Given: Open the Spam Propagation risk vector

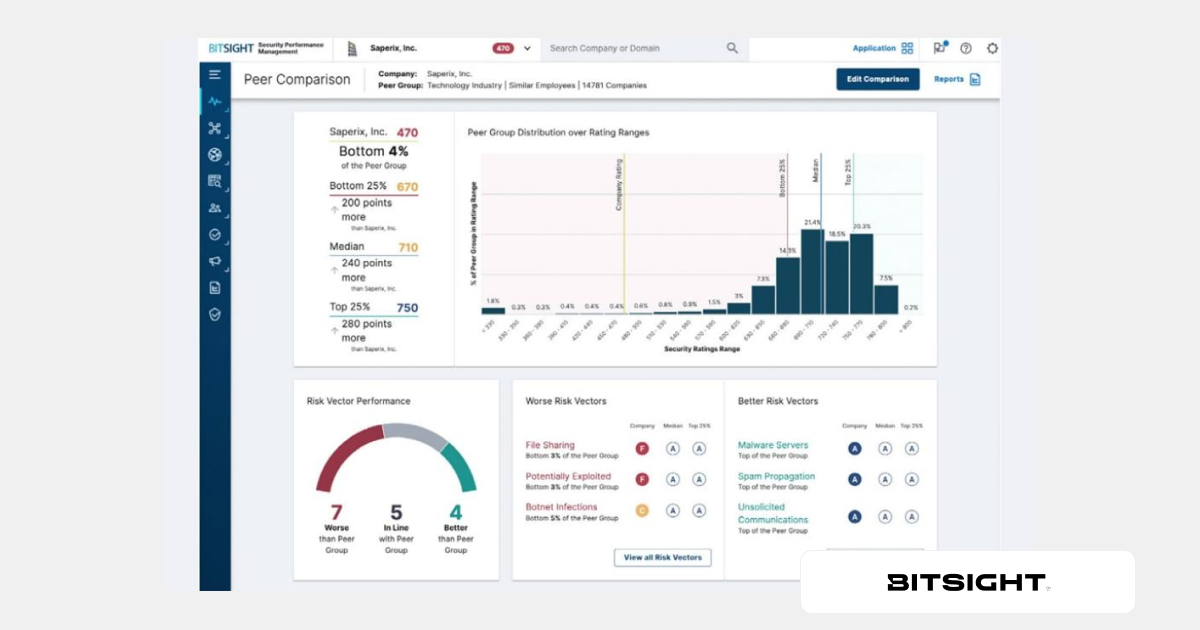Looking at the screenshot, I should [776, 476].
